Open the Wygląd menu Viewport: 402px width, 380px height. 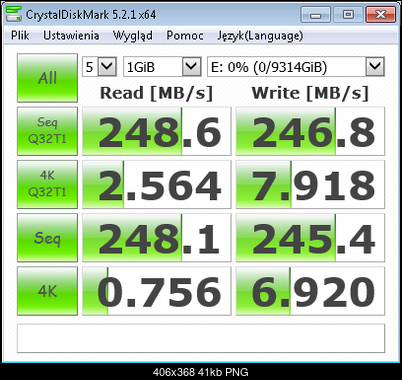click(x=133, y=36)
